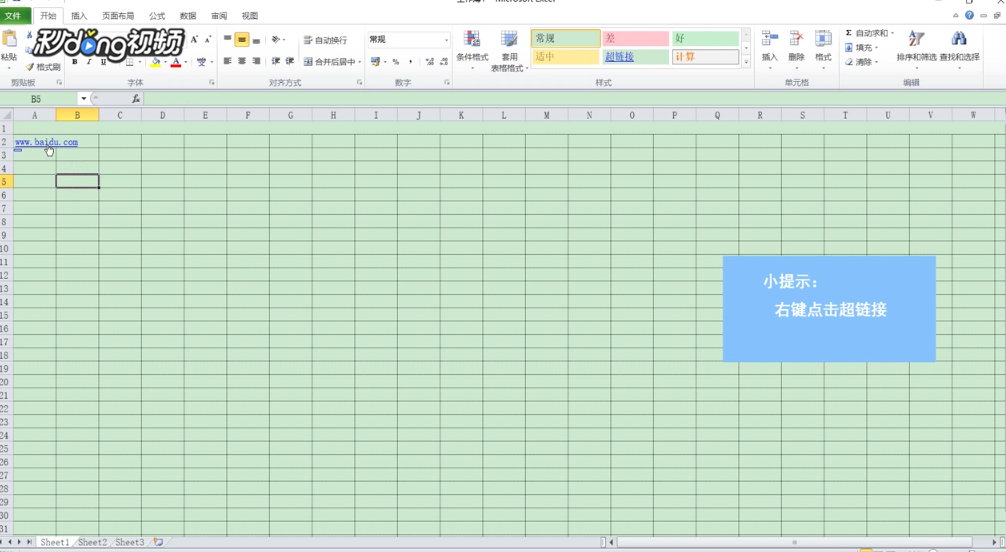The height and width of the screenshot is (552, 1006).
Task: Toggle top vertical alignment
Action: pos(227,40)
